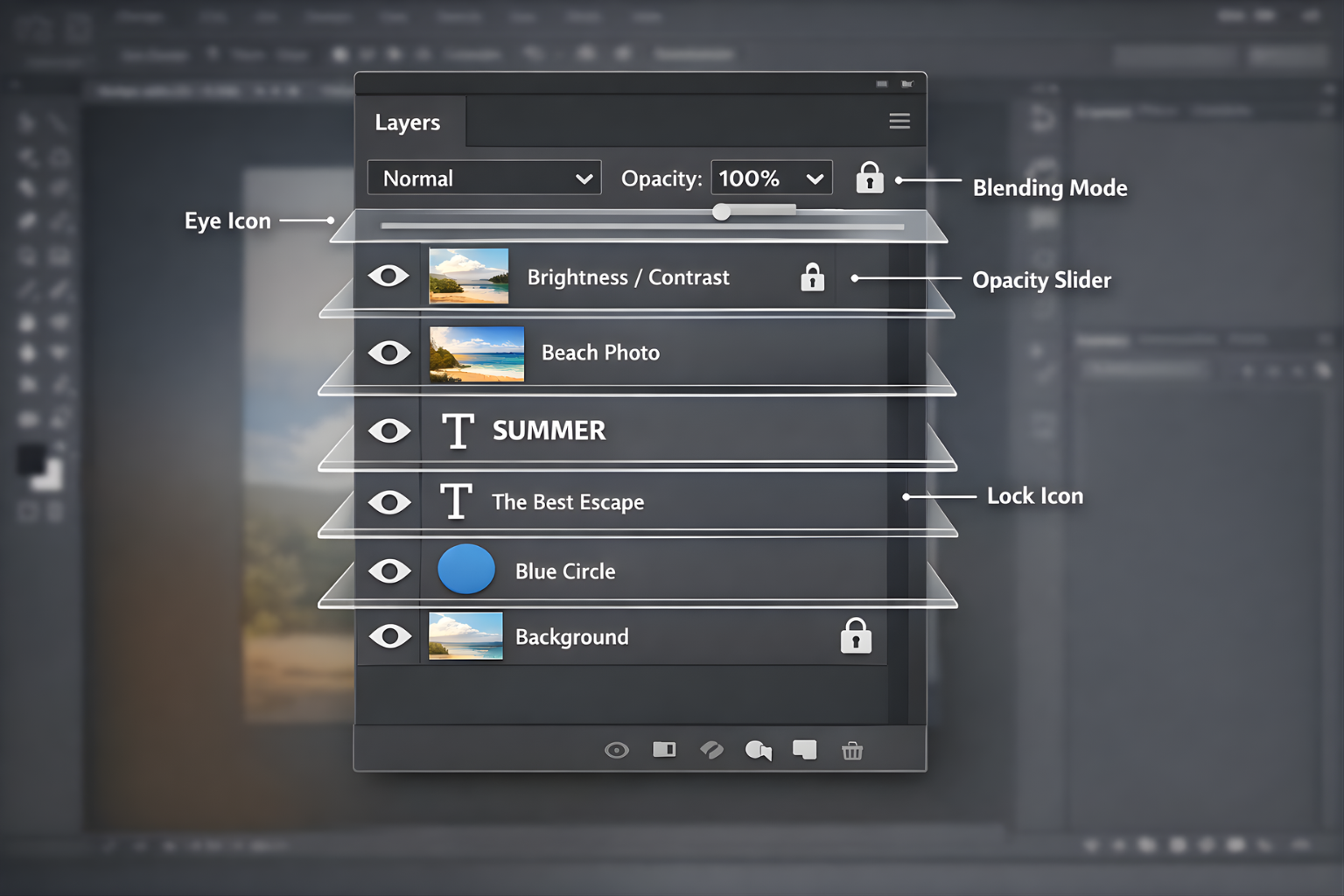1344x896 pixels.
Task: Open the Normal blending mode dropdown
Action: [x=484, y=178]
